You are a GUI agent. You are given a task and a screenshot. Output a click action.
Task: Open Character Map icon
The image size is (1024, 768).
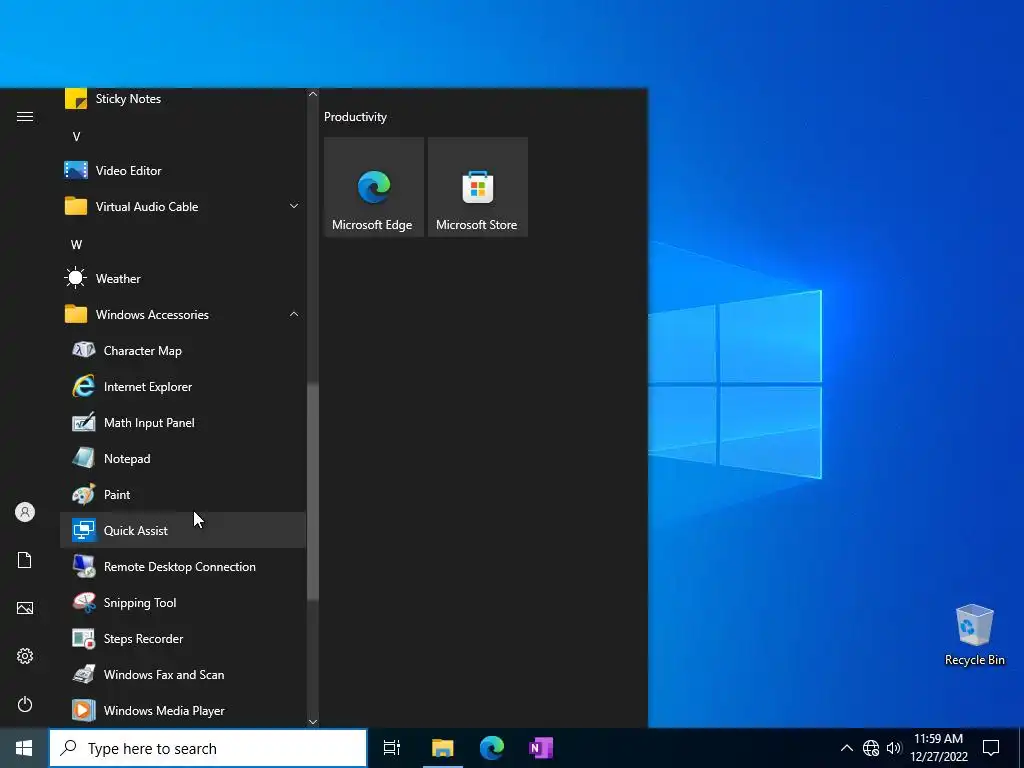coord(84,351)
